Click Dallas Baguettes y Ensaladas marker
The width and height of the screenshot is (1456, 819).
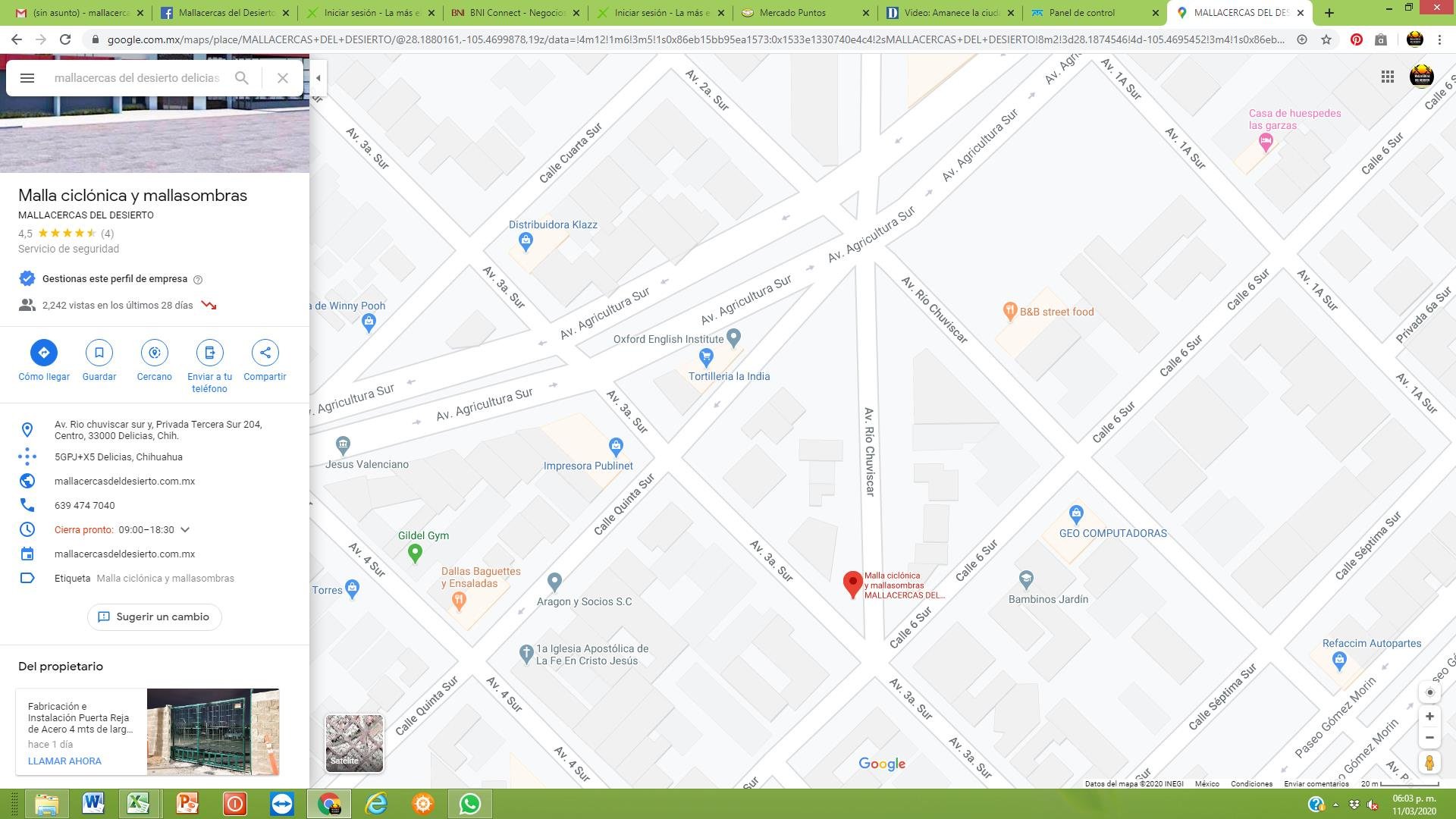459,602
